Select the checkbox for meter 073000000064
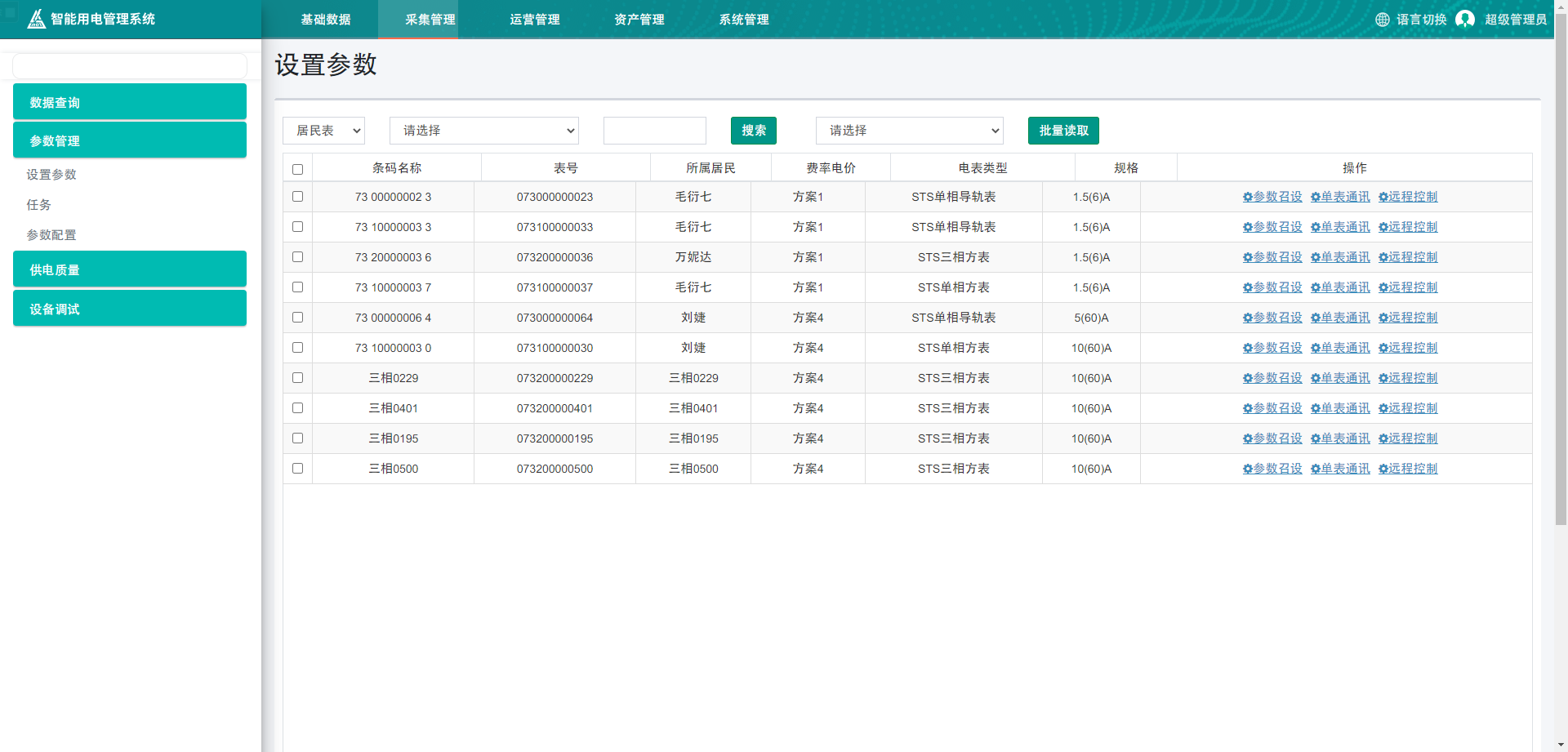 (x=297, y=318)
